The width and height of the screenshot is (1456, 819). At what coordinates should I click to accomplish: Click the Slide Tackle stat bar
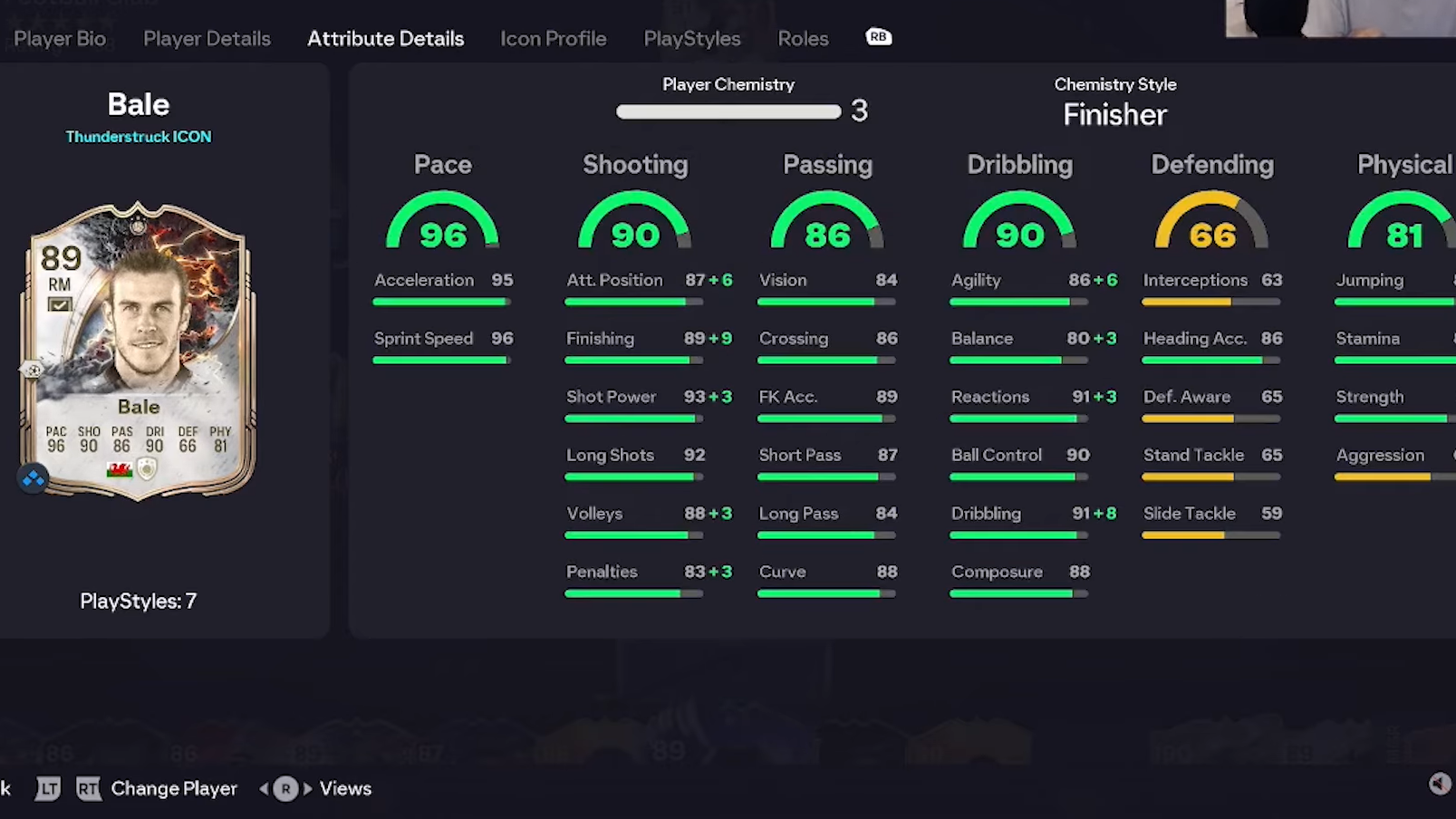1211,535
